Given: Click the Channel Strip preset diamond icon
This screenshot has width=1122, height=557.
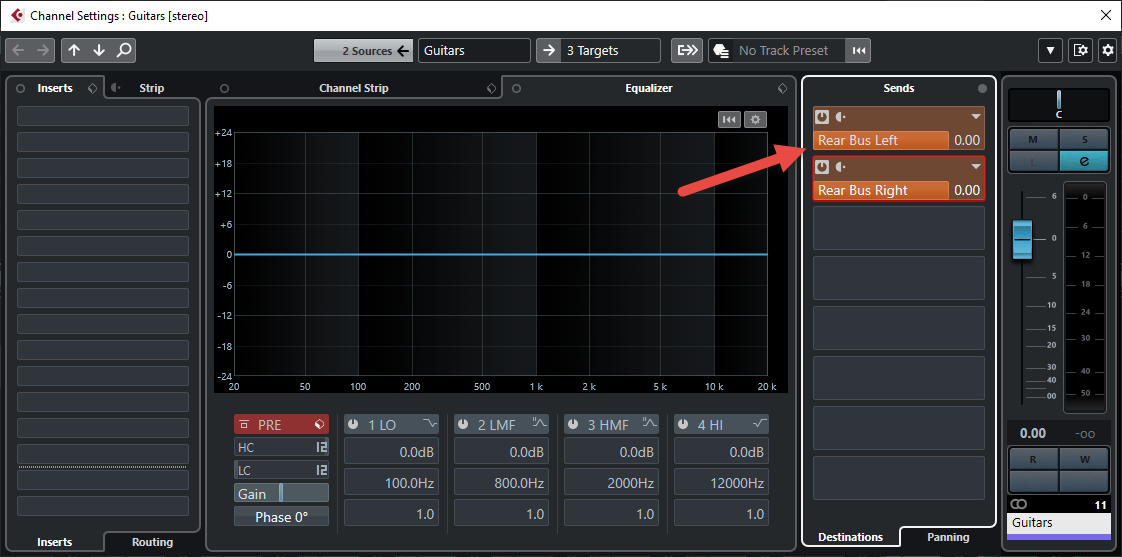Looking at the screenshot, I should [x=491, y=89].
